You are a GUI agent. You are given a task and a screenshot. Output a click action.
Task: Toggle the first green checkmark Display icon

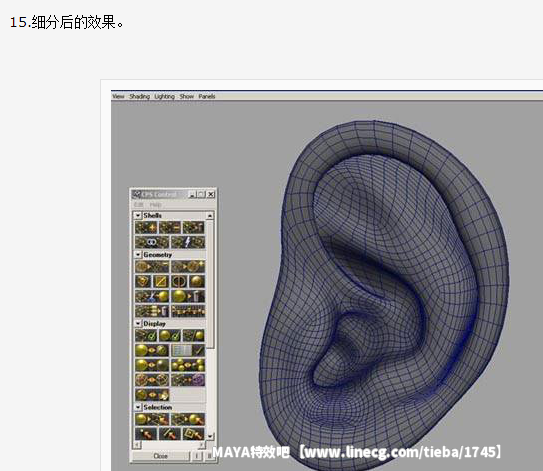pos(146,335)
